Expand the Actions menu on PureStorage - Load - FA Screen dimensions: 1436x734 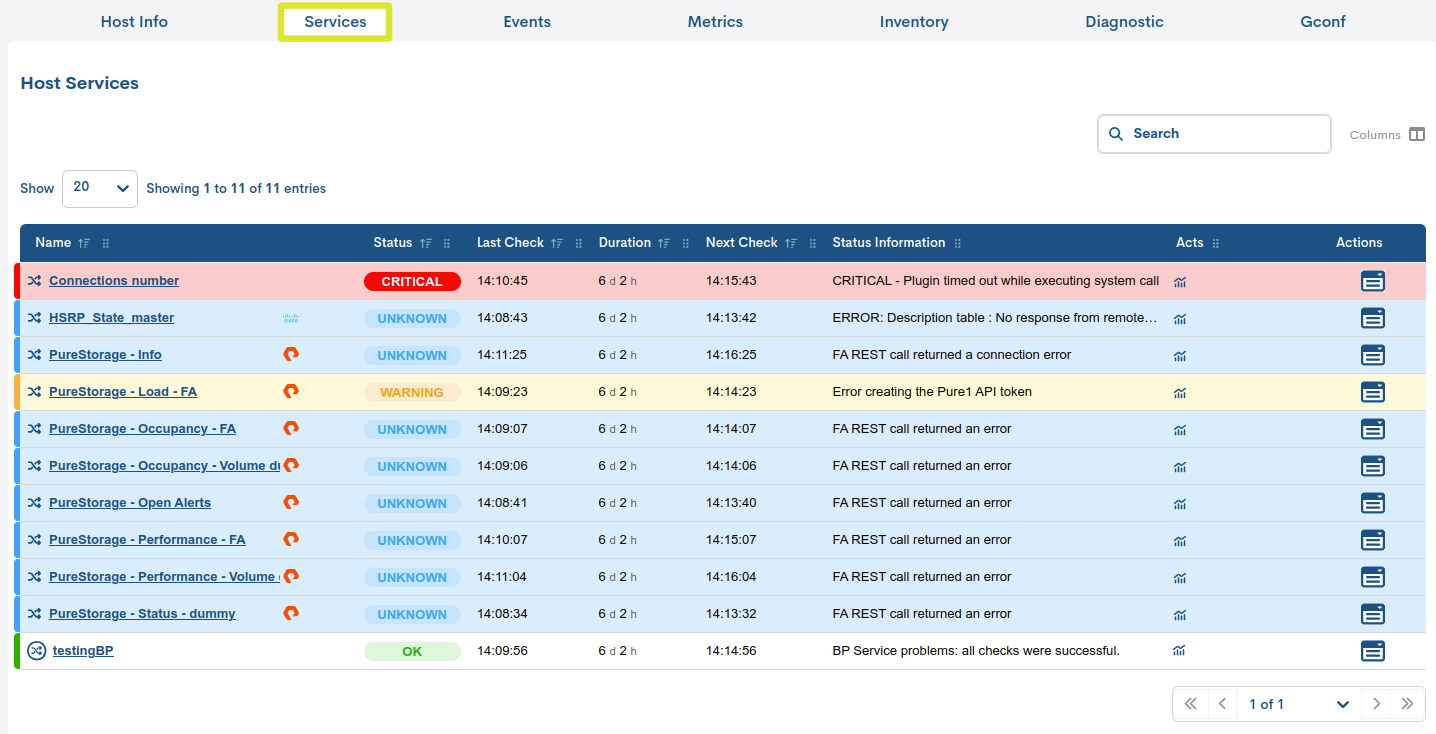coord(1372,392)
